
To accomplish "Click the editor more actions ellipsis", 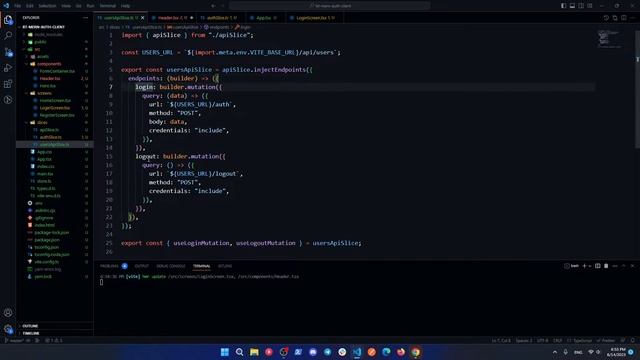I will tap(632, 18).
